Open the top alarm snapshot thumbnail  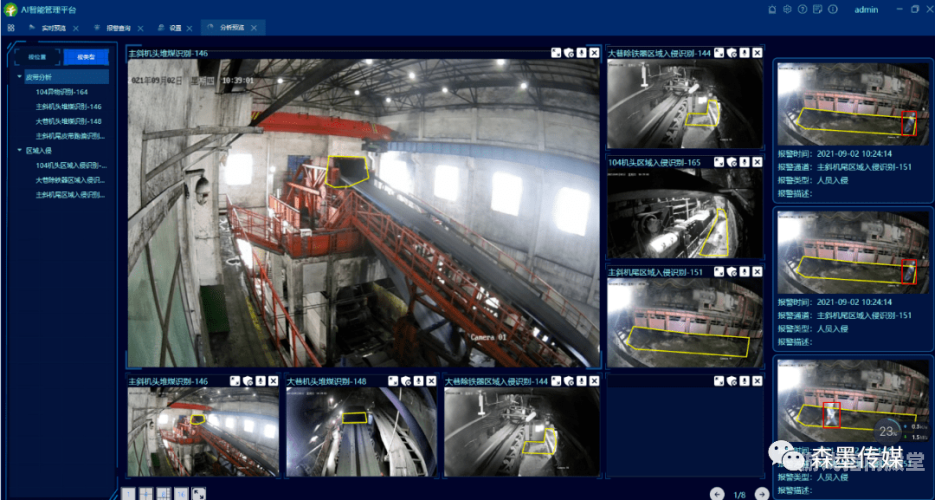click(x=853, y=104)
